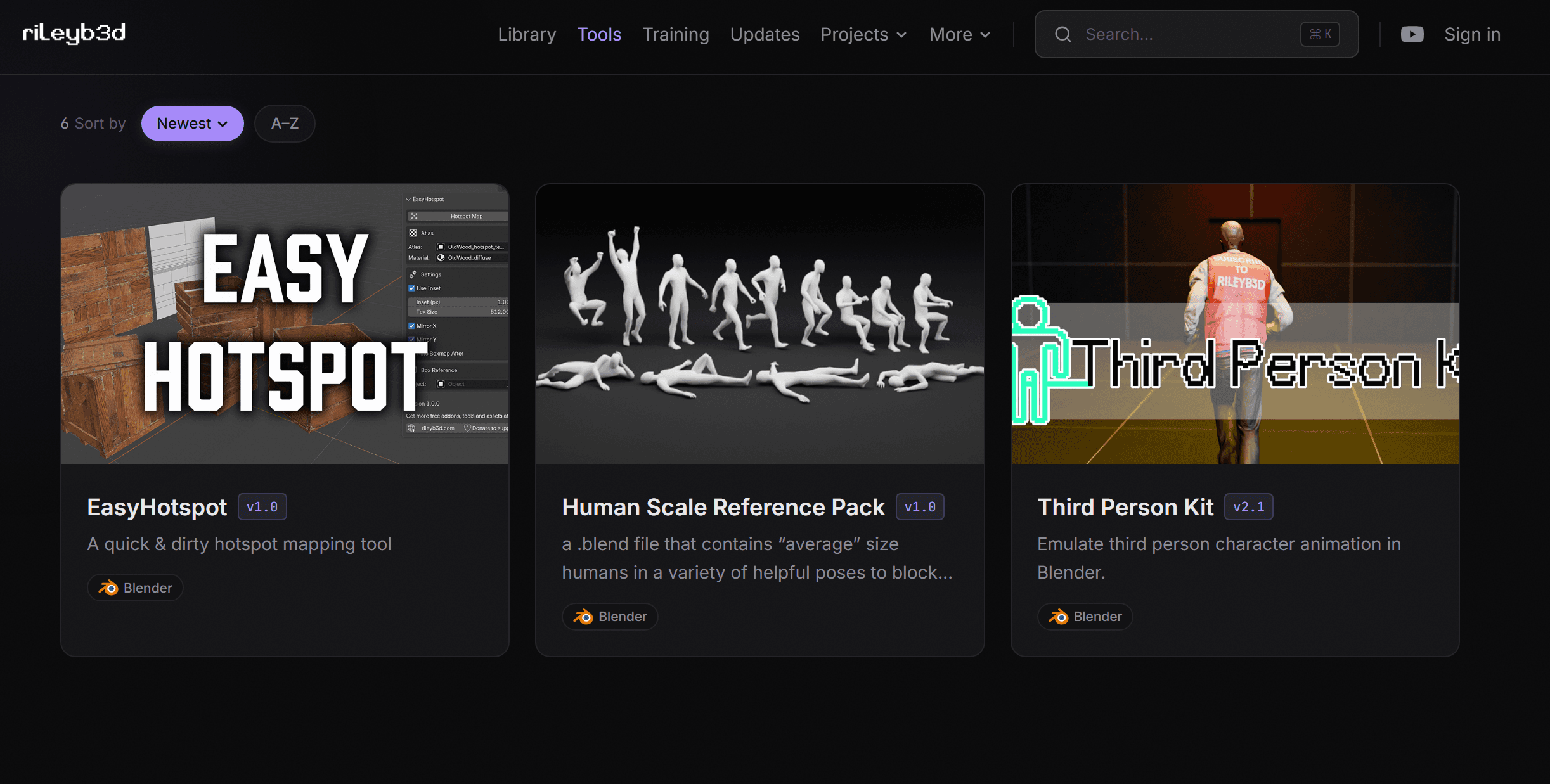The height and width of the screenshot is (784, 1550).
Task: Go to the Training page
Action: pyautogui.click(x=676, y=34)
